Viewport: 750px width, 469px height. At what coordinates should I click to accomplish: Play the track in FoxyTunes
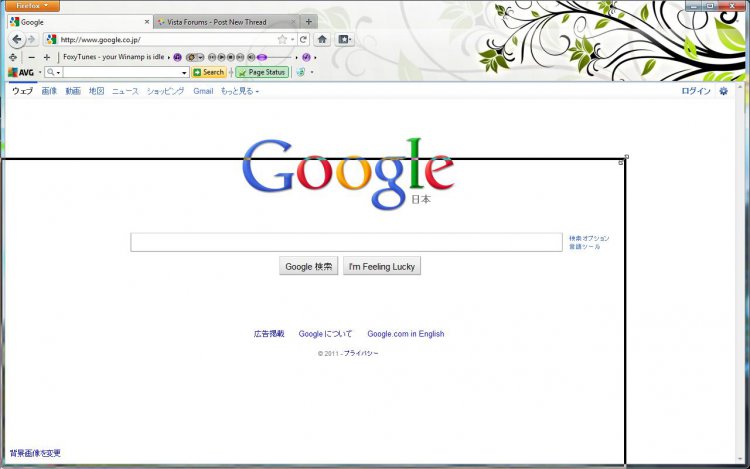tap(221, 57)
